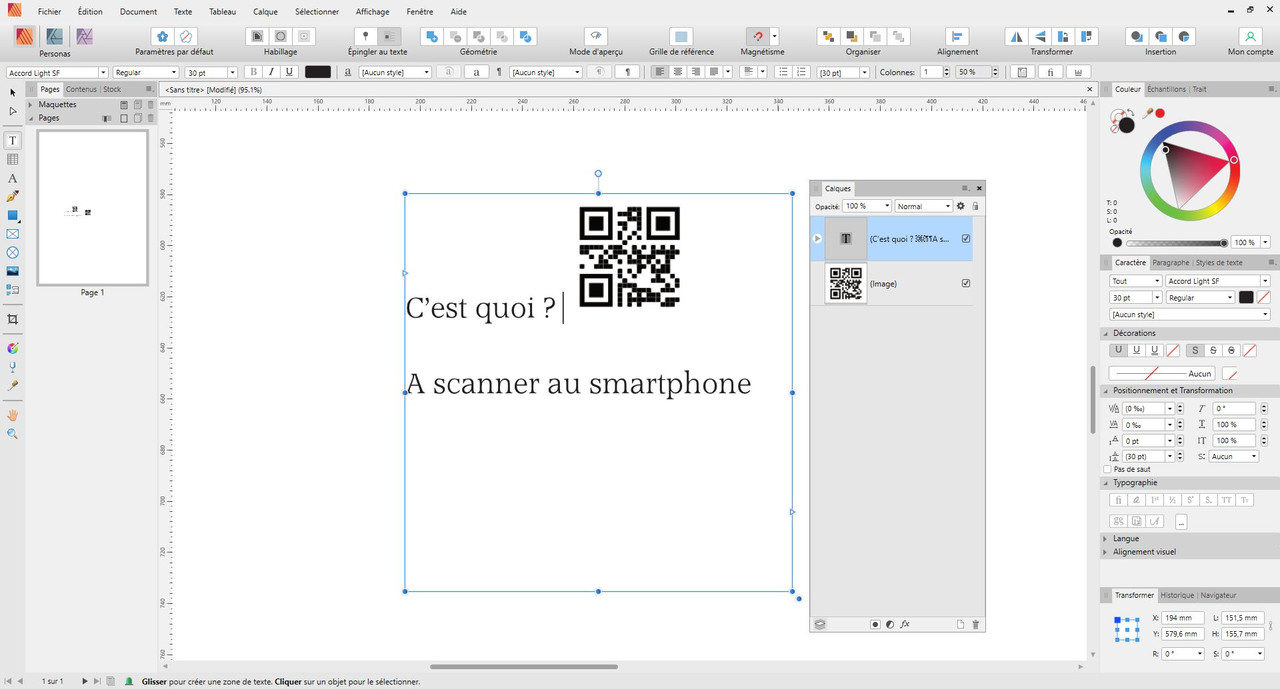Select the Frame Text tool
The image size is (1280, 689).
click(12, 141)
